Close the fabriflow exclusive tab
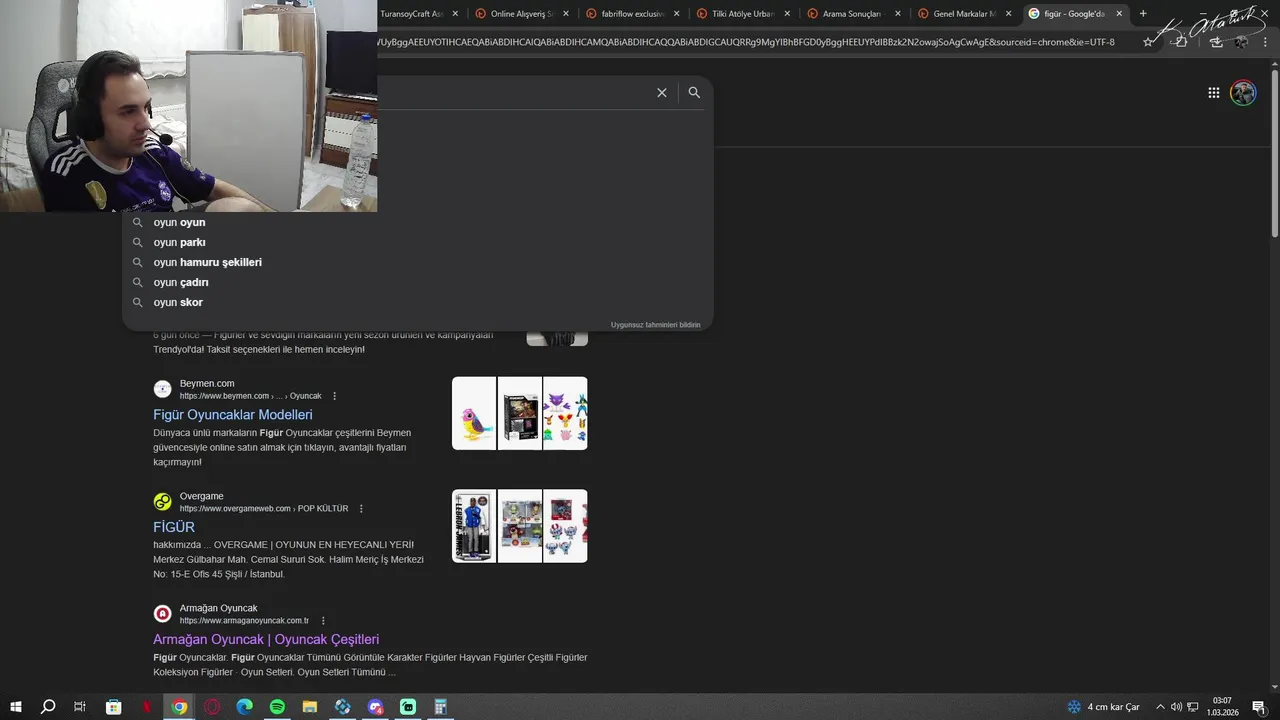Image resolution: width=1280 pixels, height=720 pixels. pos(677,14)
